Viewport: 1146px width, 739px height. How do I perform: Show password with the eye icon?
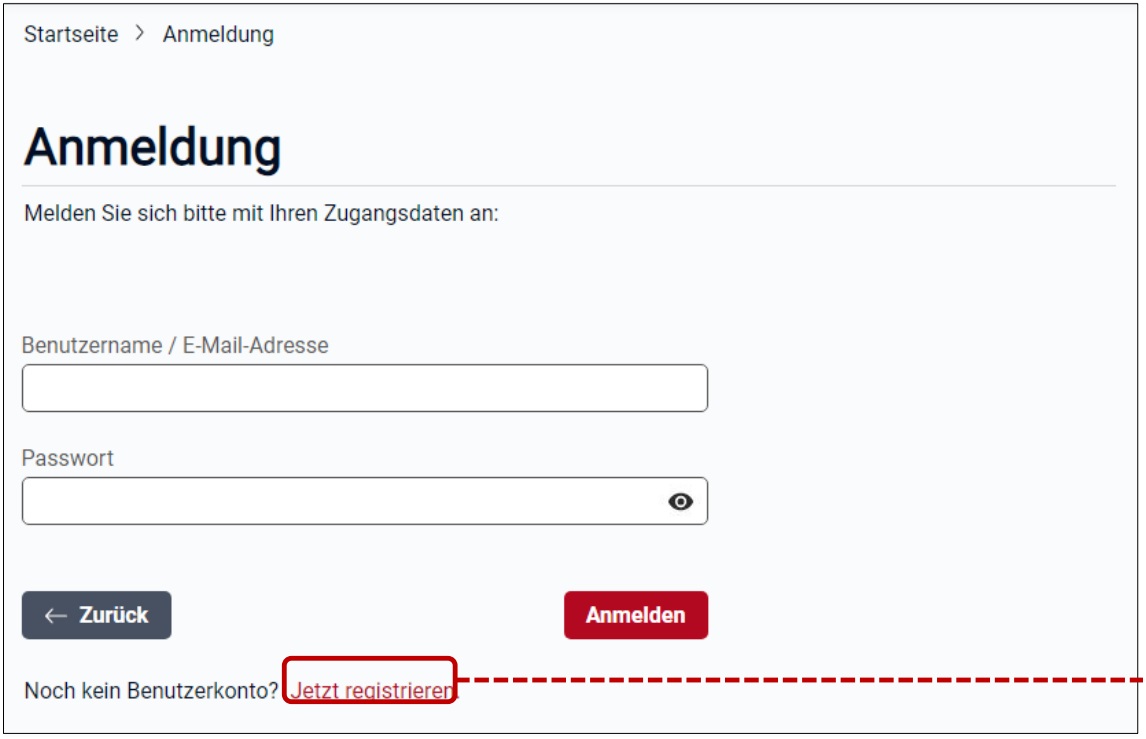(681, 502)
